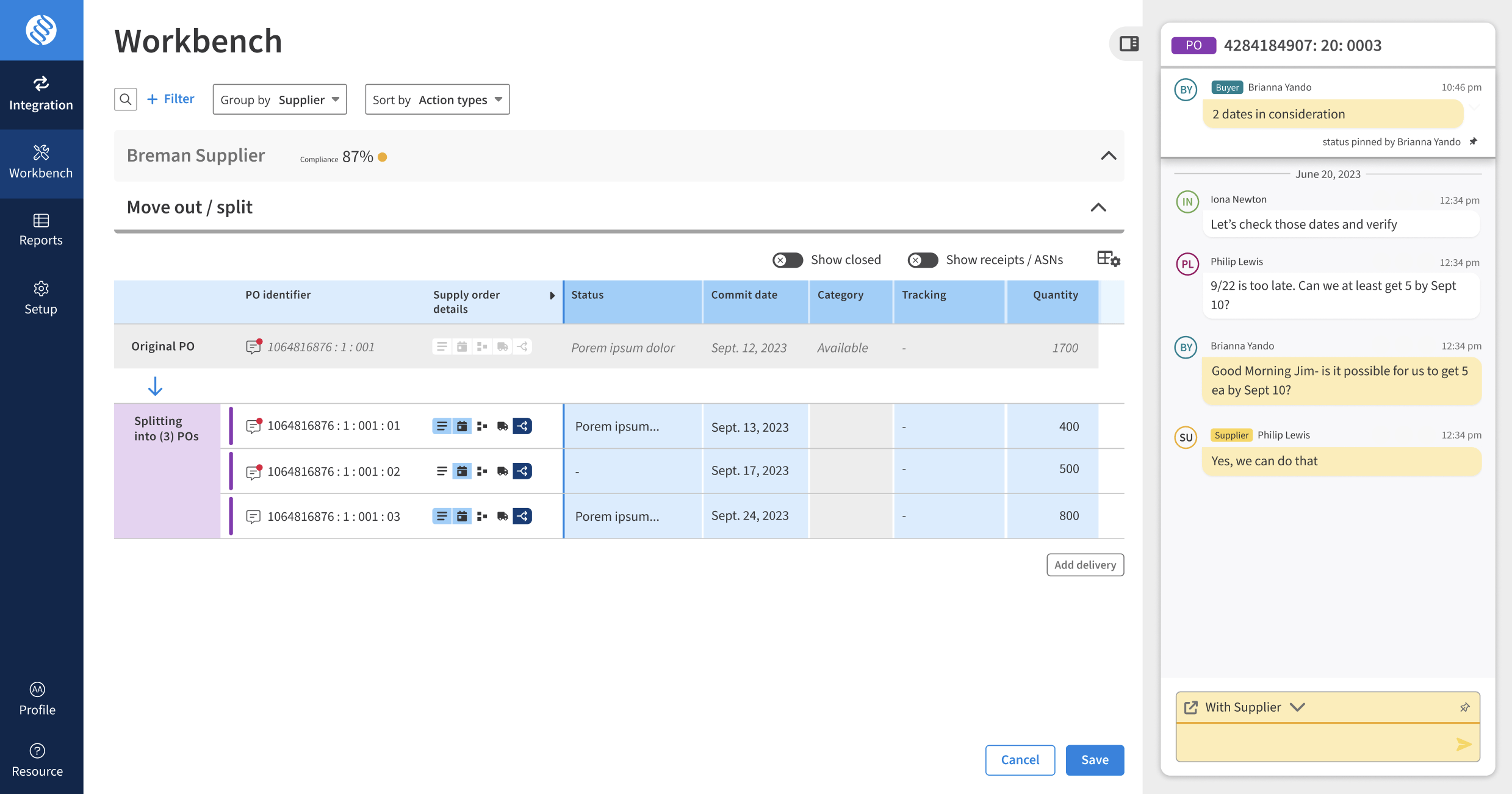1512x794 pixels.
Task: Click the Commit date column header
Action: click(x=755, y=302)
